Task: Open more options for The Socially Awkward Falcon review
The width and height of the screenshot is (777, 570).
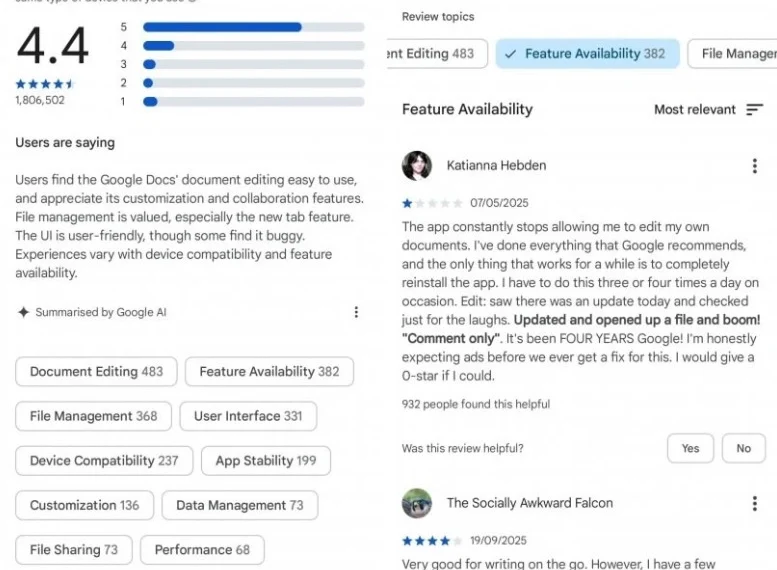Action: point(754,503)
